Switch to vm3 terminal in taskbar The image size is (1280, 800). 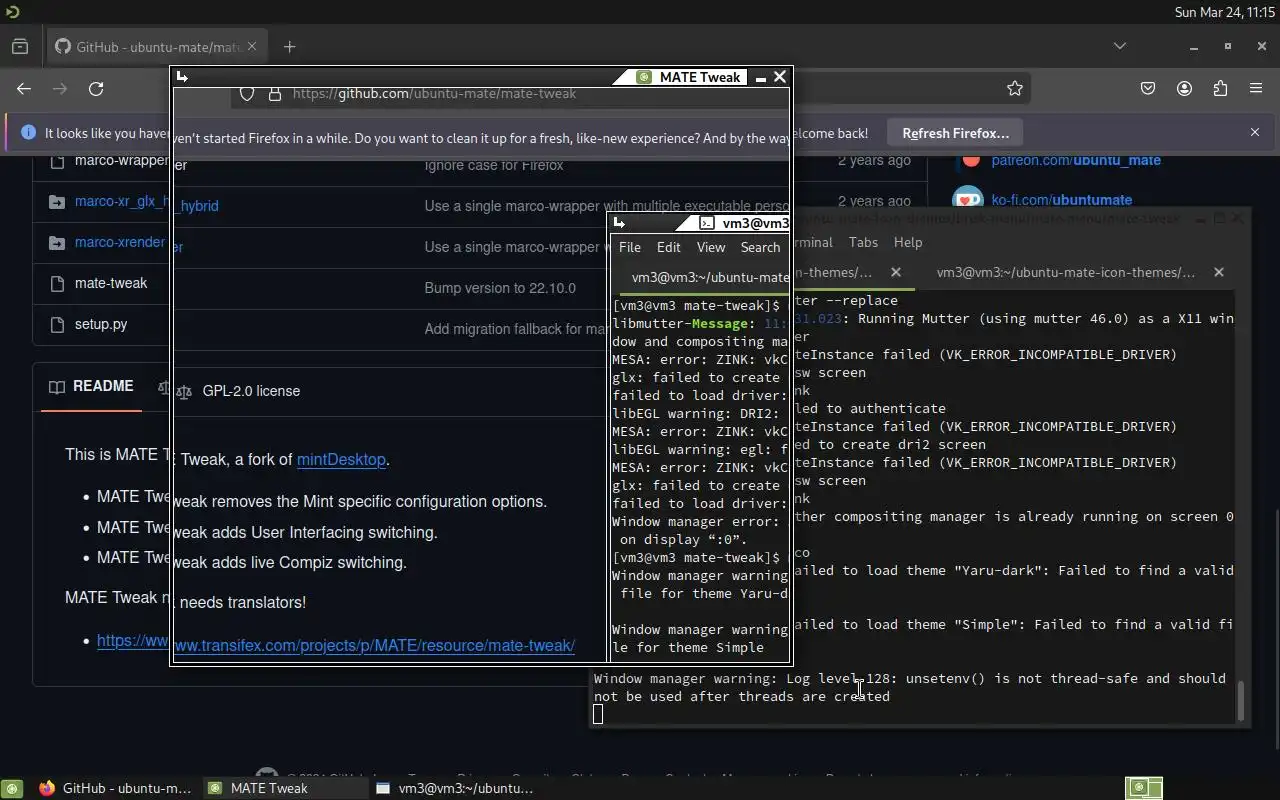(454, 788)
